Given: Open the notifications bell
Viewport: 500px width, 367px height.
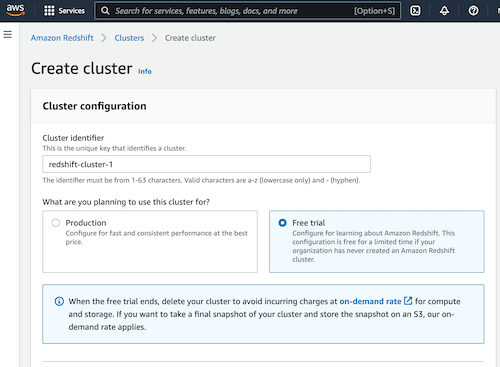Looking at the screenshot, I should pos(444,11).
